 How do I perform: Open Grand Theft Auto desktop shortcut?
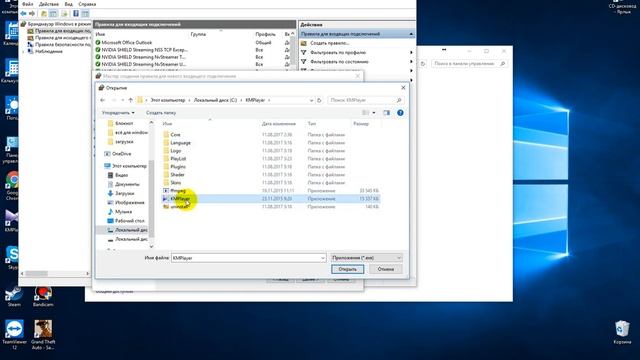(43, 335)
